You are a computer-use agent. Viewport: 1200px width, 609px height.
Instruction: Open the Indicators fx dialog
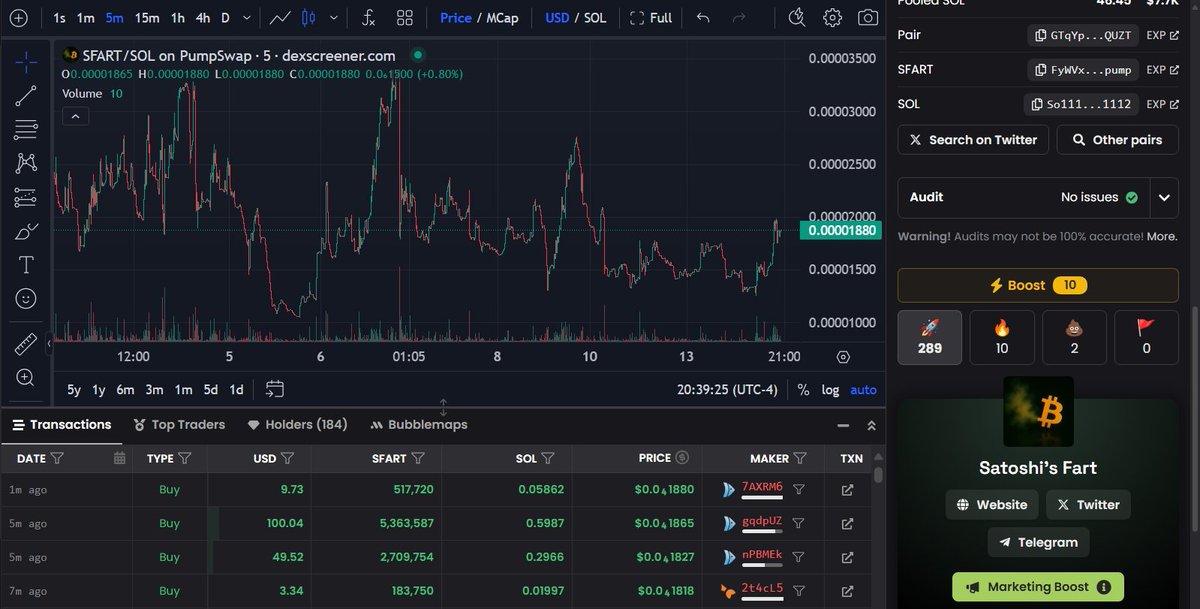367,17
